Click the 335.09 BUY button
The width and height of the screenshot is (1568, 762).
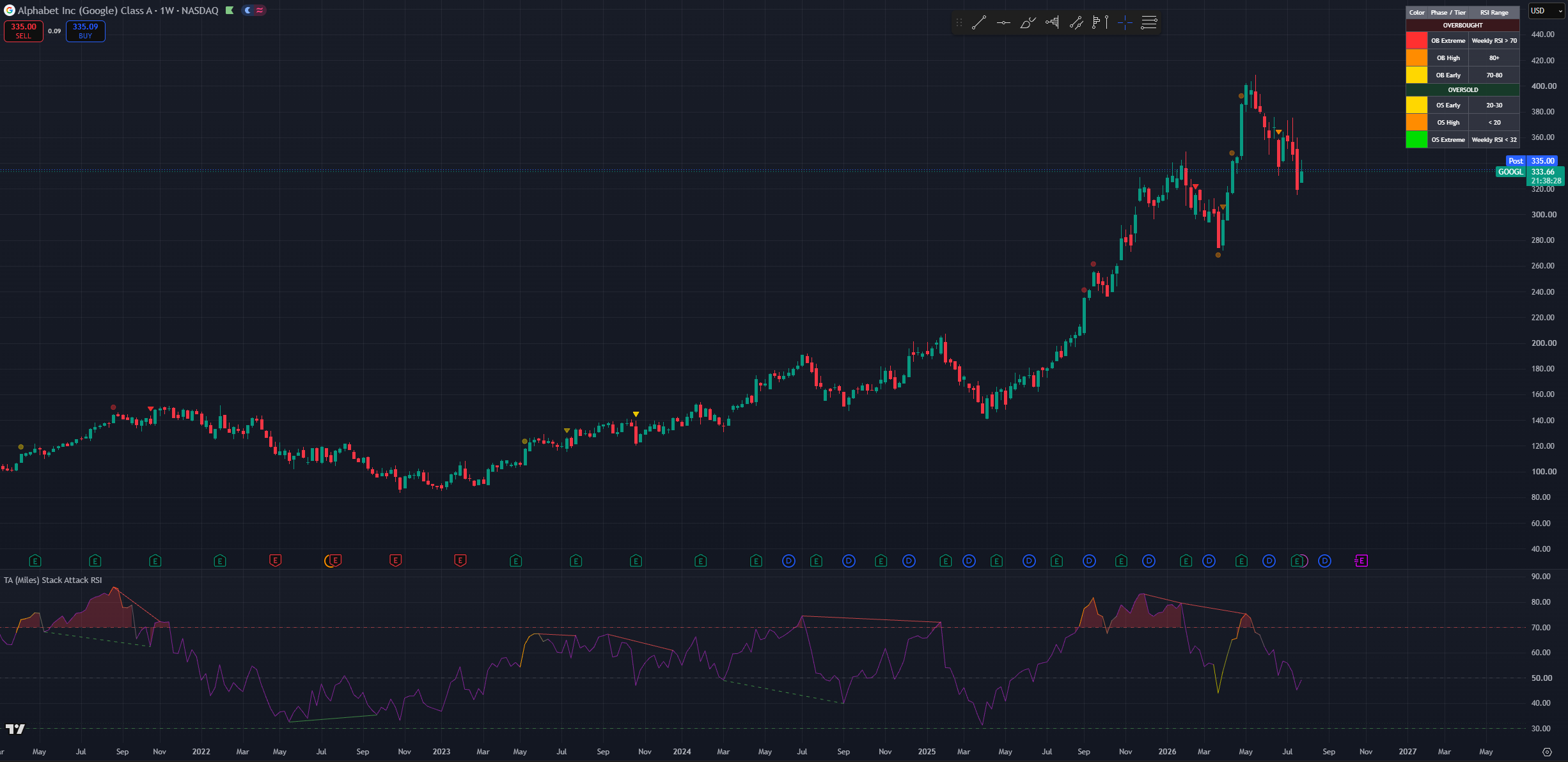click(x=86, y=31)
